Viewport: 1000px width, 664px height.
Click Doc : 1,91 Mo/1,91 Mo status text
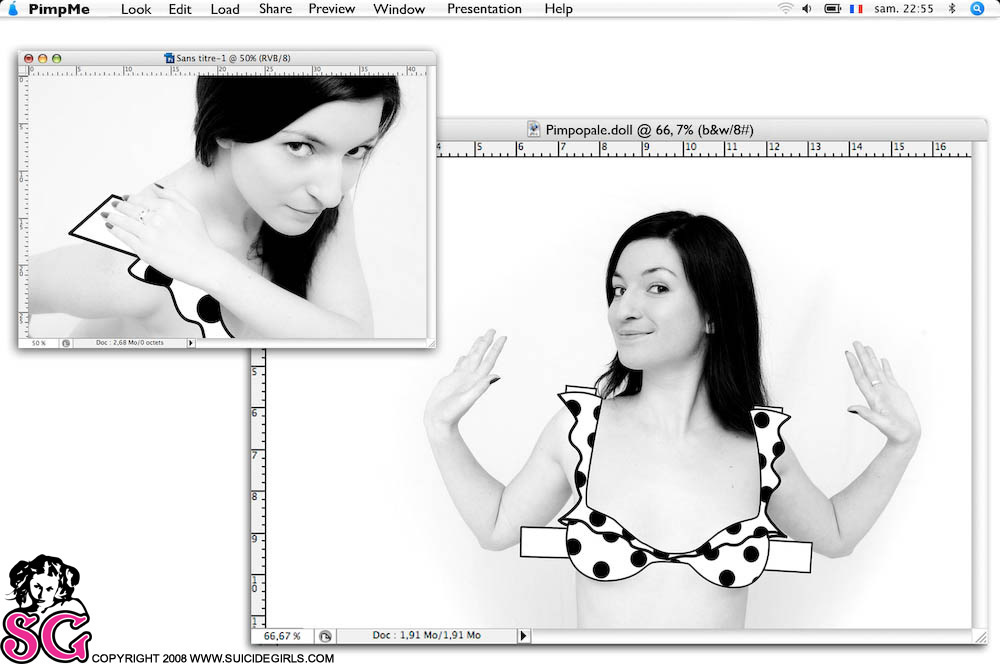[427, 635]
